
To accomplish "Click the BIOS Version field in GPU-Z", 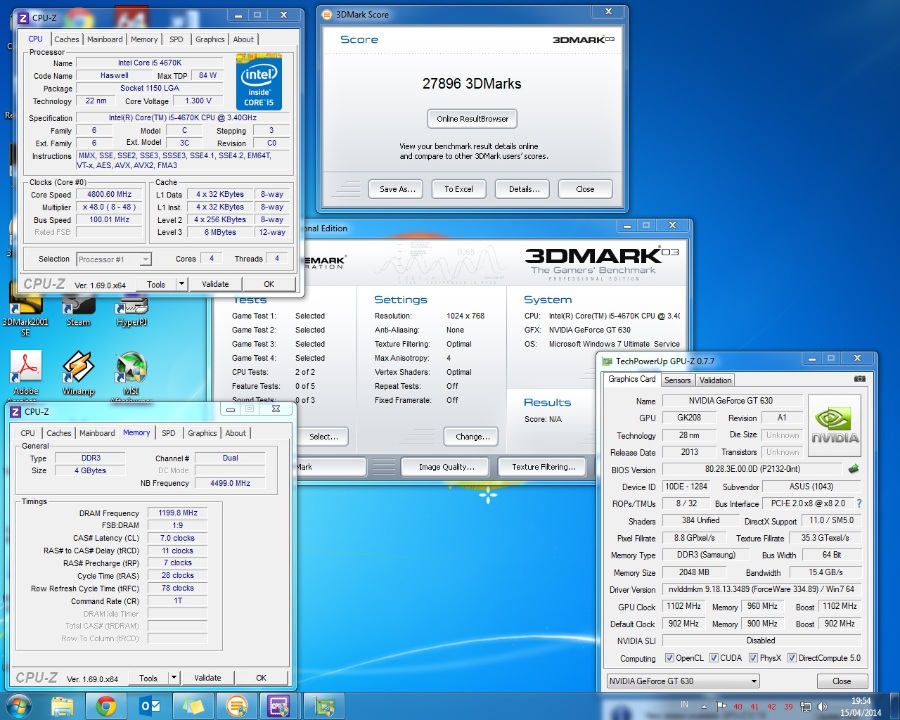I will [x=752, y=469].
